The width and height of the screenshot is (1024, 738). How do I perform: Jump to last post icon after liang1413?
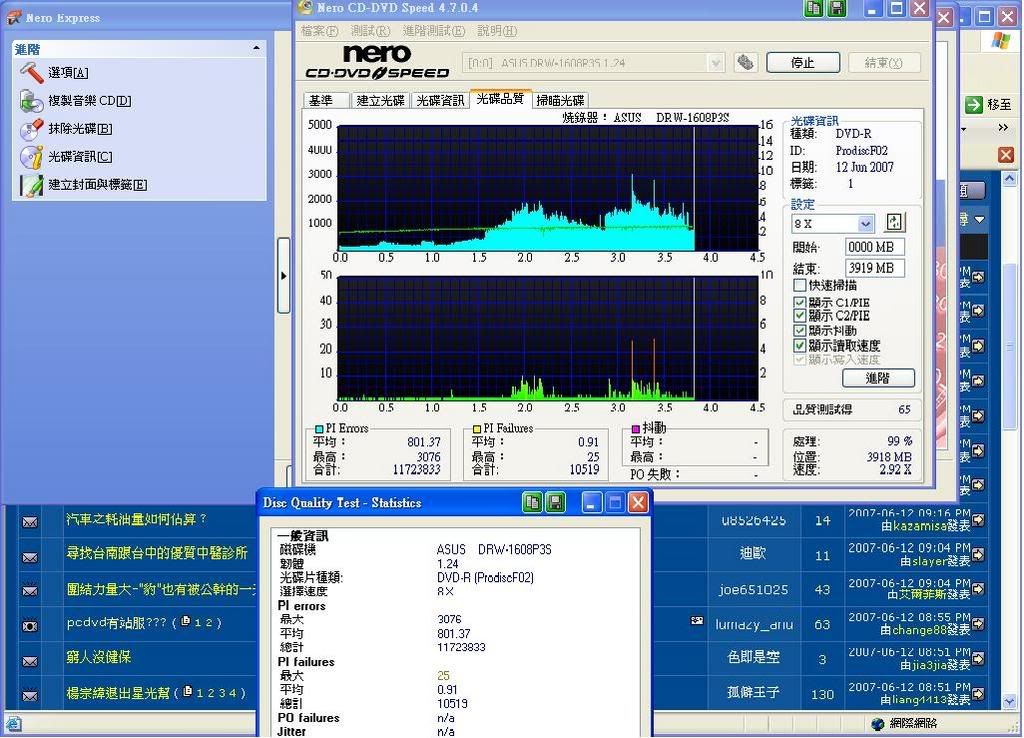tap(978, 693)
